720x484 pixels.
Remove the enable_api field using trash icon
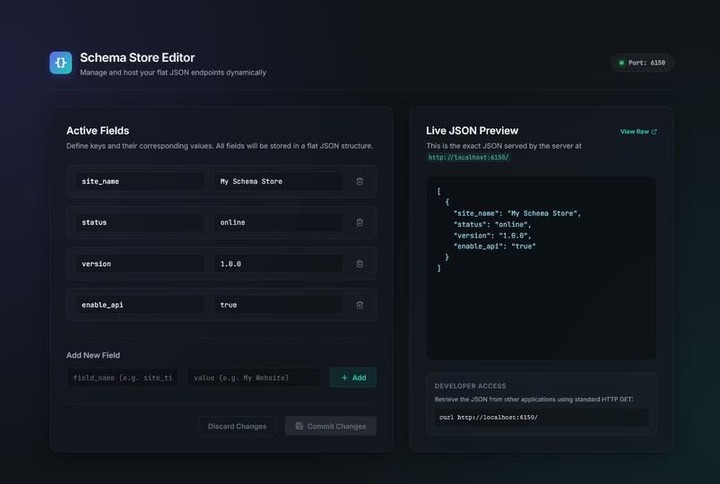click(360, 305)
